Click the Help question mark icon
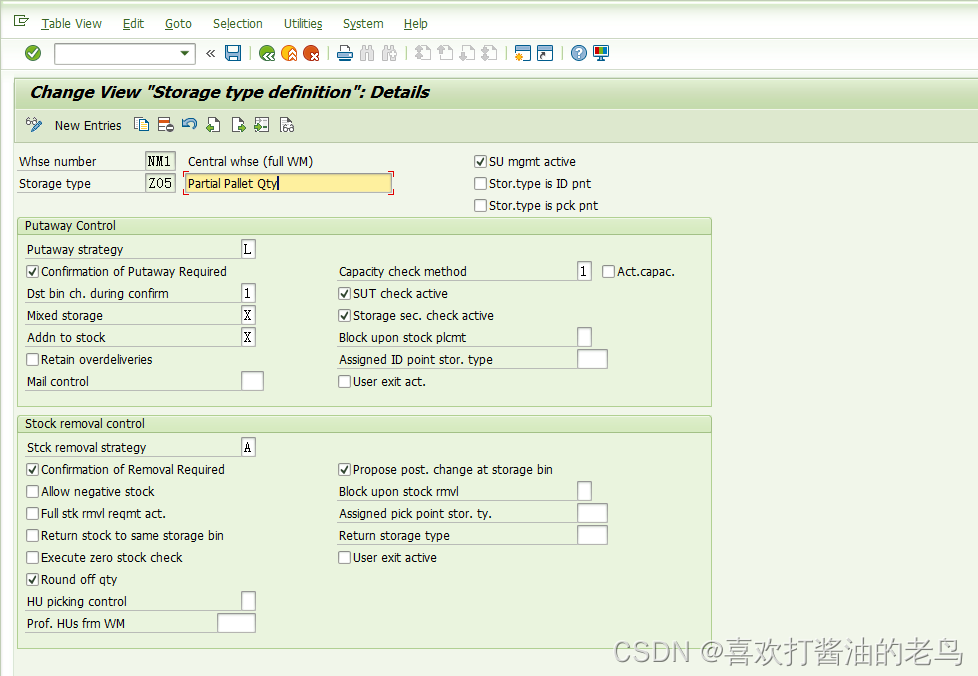 578,53
